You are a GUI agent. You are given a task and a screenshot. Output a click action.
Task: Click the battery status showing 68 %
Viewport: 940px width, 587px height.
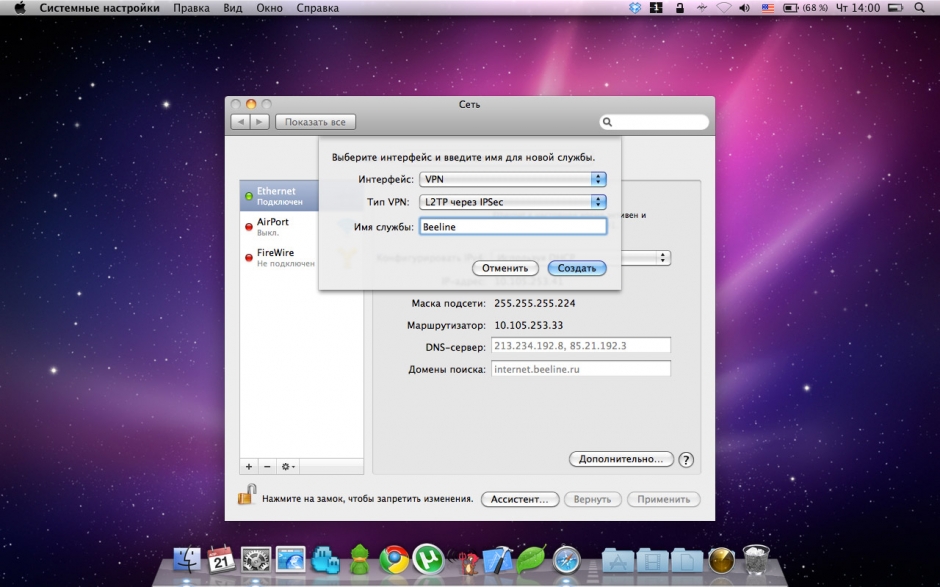(x=805, y=8)
